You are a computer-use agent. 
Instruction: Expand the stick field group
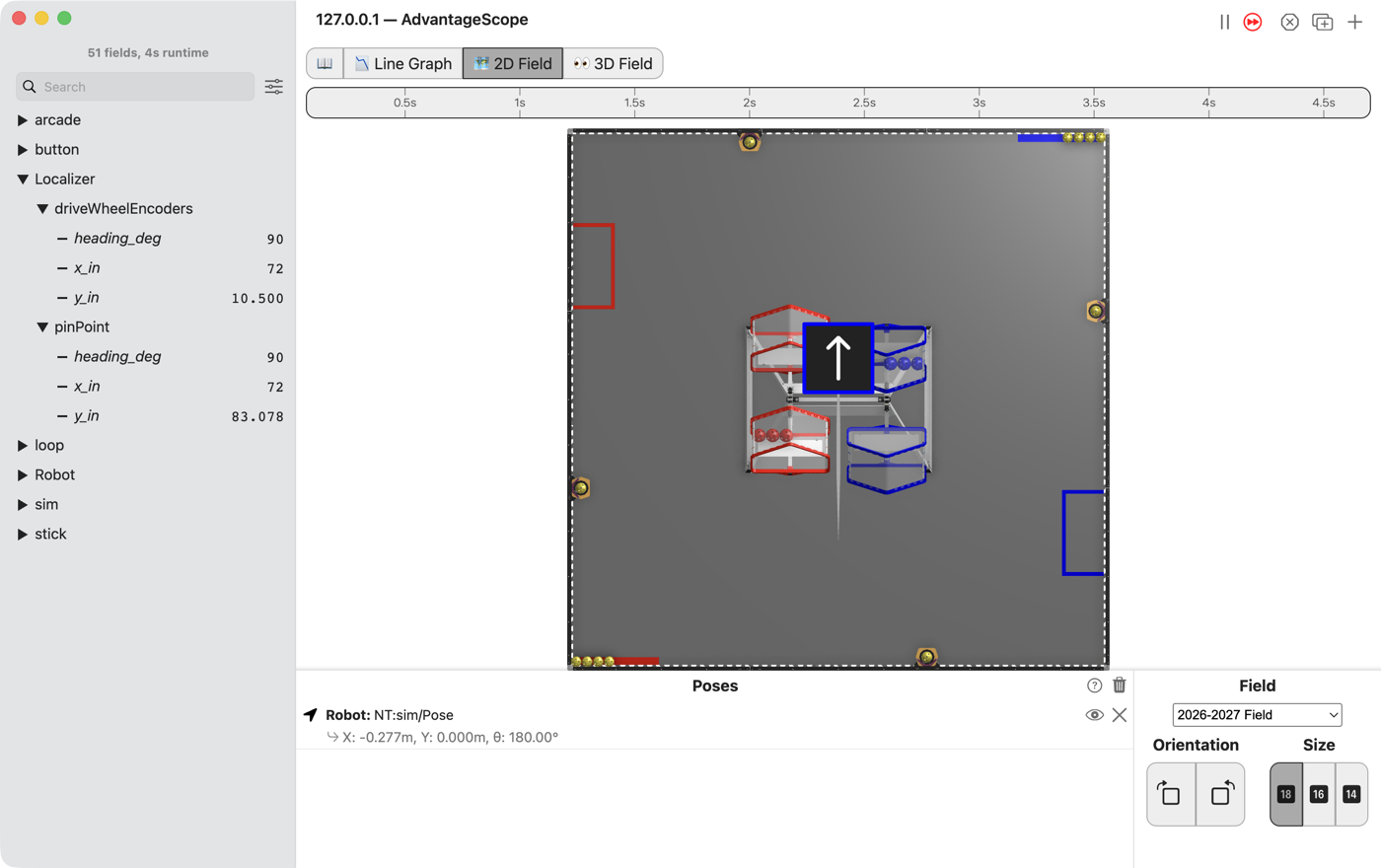tap(23, 535)
